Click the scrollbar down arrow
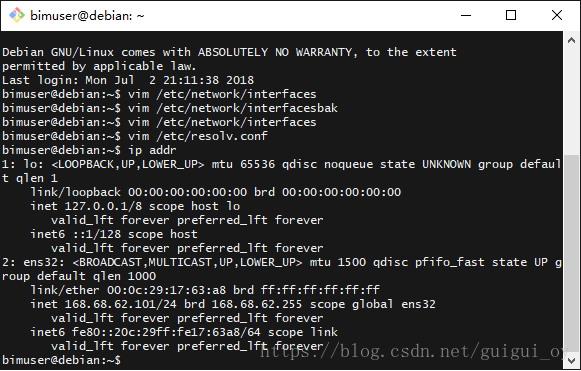The image size is (581, 371). coord(571,361)
